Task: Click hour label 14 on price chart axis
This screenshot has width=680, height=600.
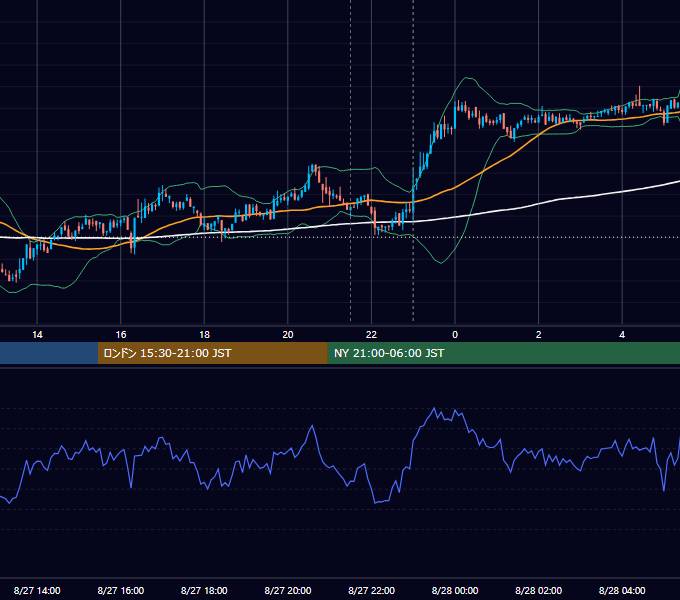Action: pyautogui.click(x=37, y=335)
